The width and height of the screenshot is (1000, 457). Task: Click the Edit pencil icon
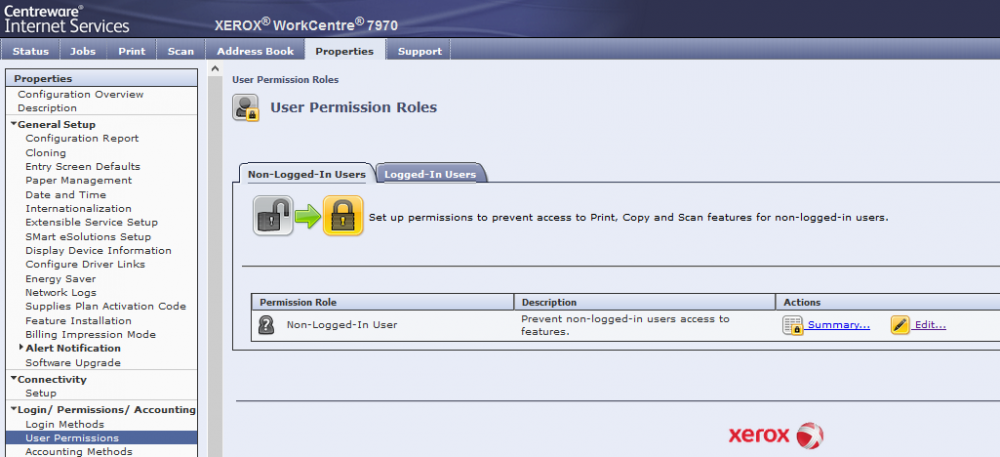click(x=900, y=325)
